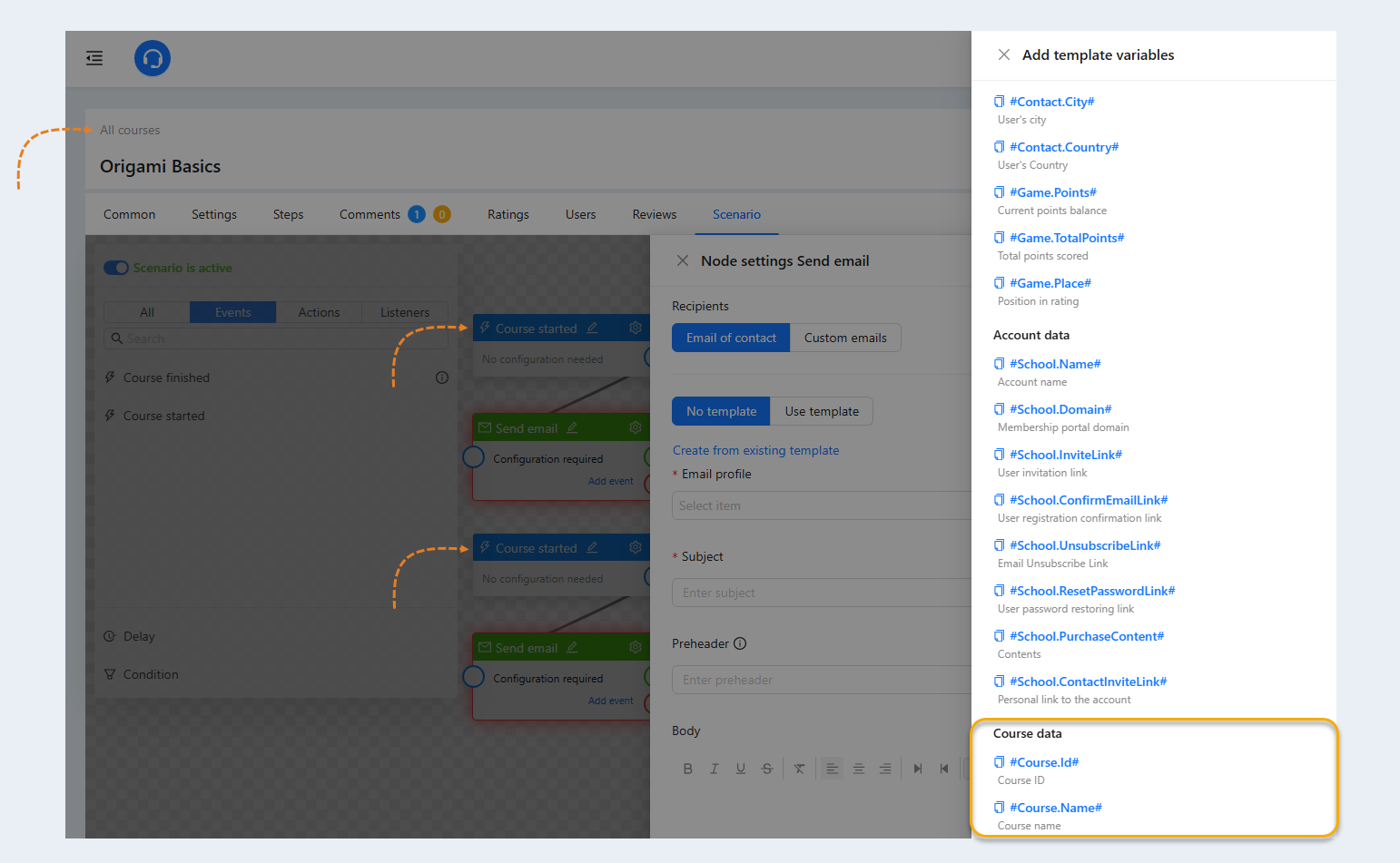Select Email of contact recipients option
Image resolution: width=1400 pixels, height=863 pixels.
[x=731, y=338]
